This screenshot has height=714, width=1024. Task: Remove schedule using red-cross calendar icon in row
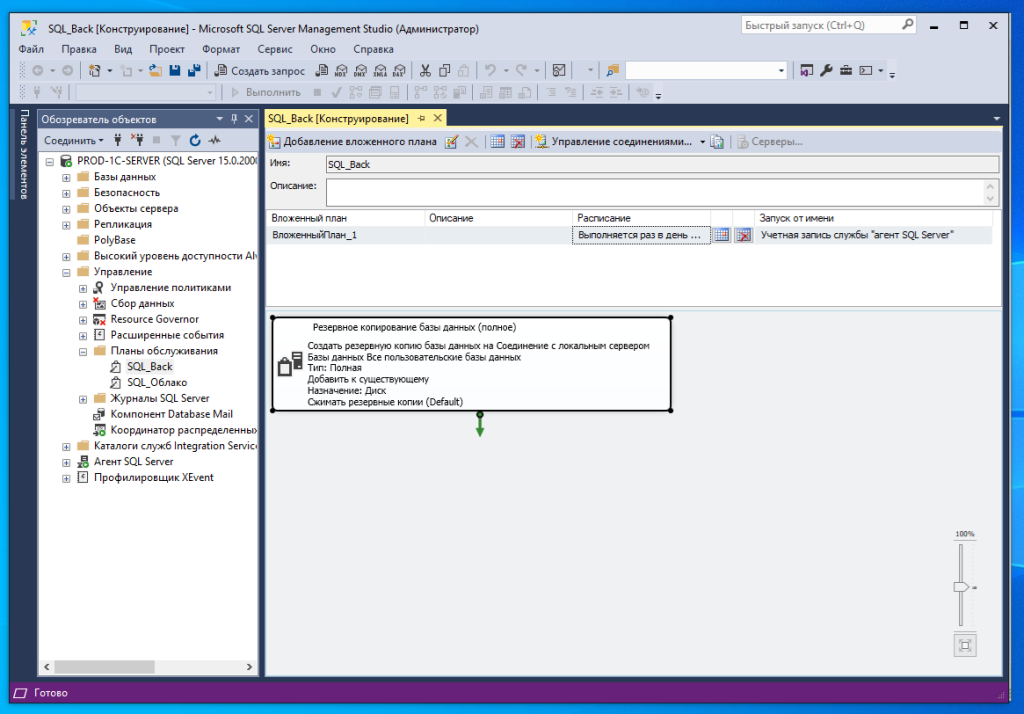[743, 235]
